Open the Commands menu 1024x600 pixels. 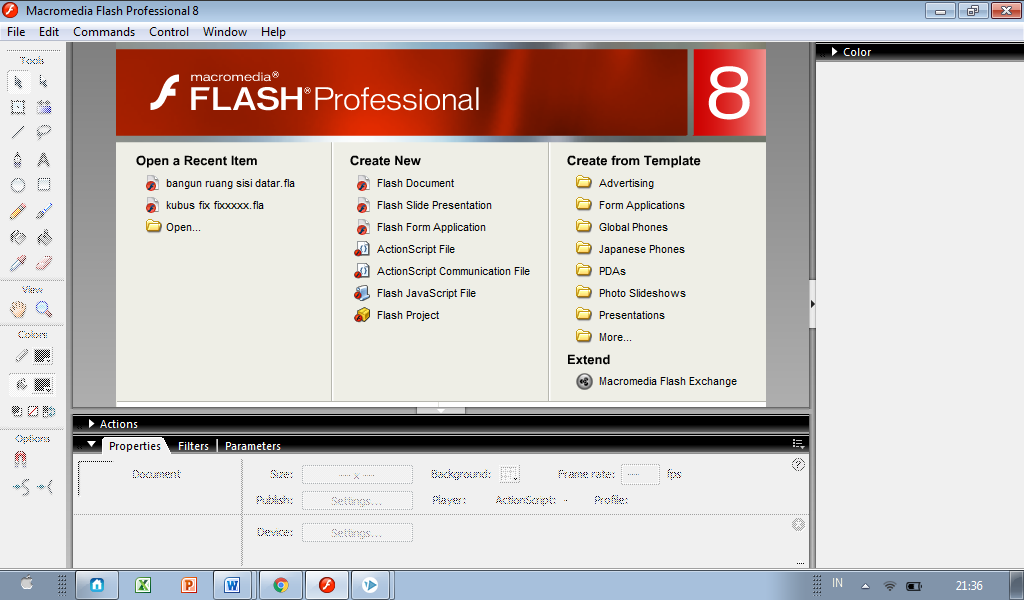(x=104, y=31)
